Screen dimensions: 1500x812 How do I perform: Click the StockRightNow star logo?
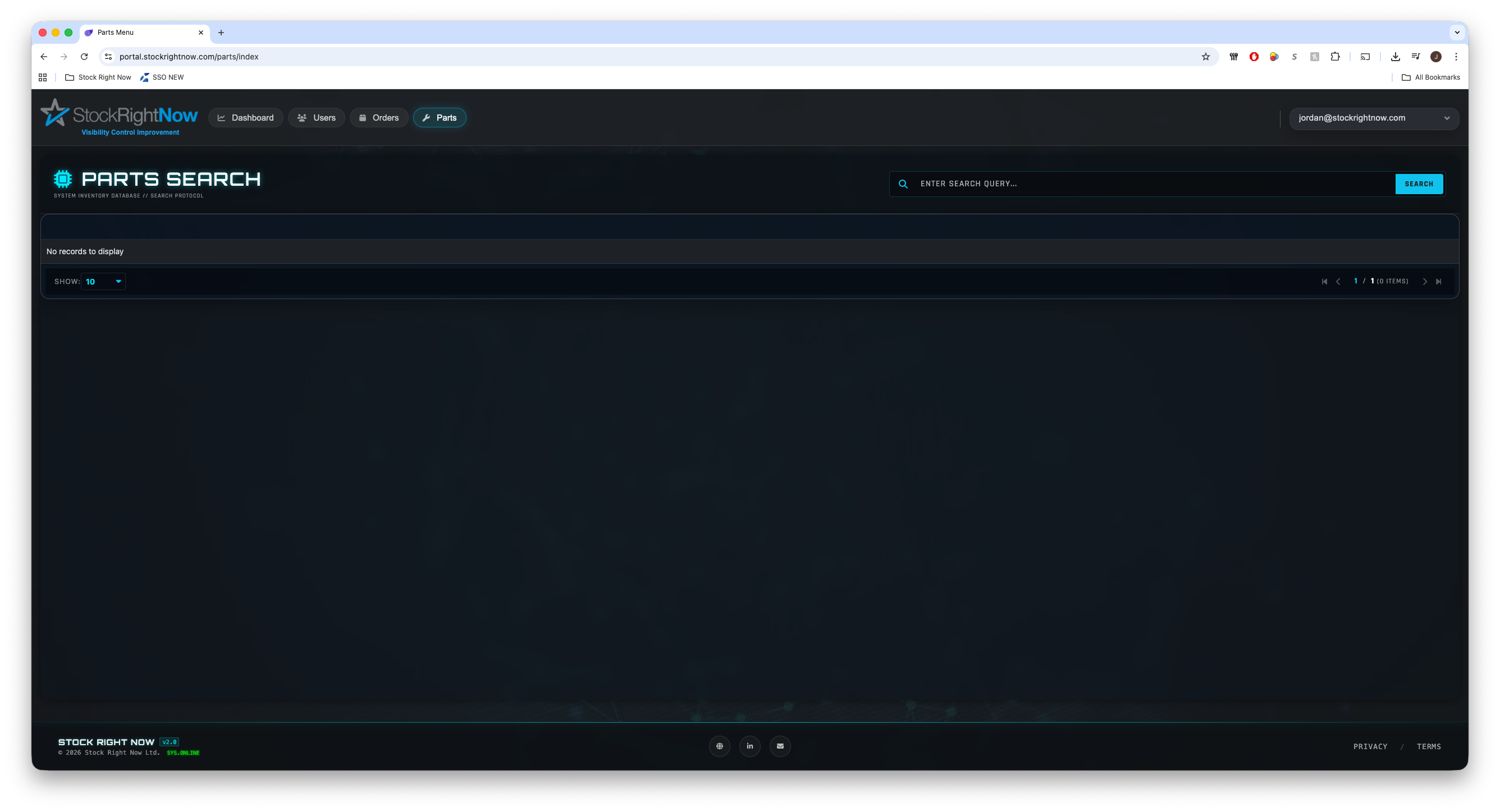click(x=56, y=113)
